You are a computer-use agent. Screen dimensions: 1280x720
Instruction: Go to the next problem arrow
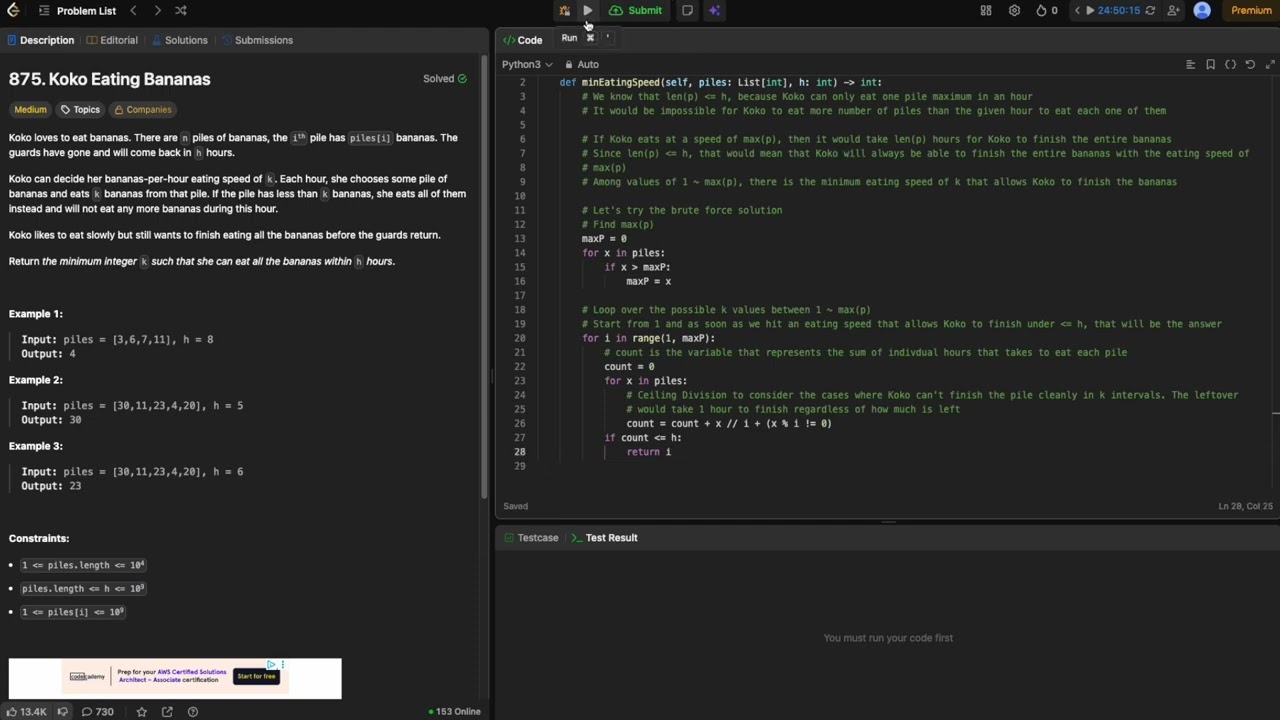(157, 10)
